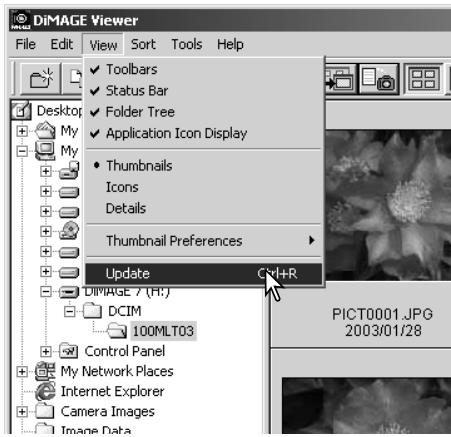Open the Tools menu
This screenshot has width=451, height=437.
pyautogui.click(x=187, y=44)
